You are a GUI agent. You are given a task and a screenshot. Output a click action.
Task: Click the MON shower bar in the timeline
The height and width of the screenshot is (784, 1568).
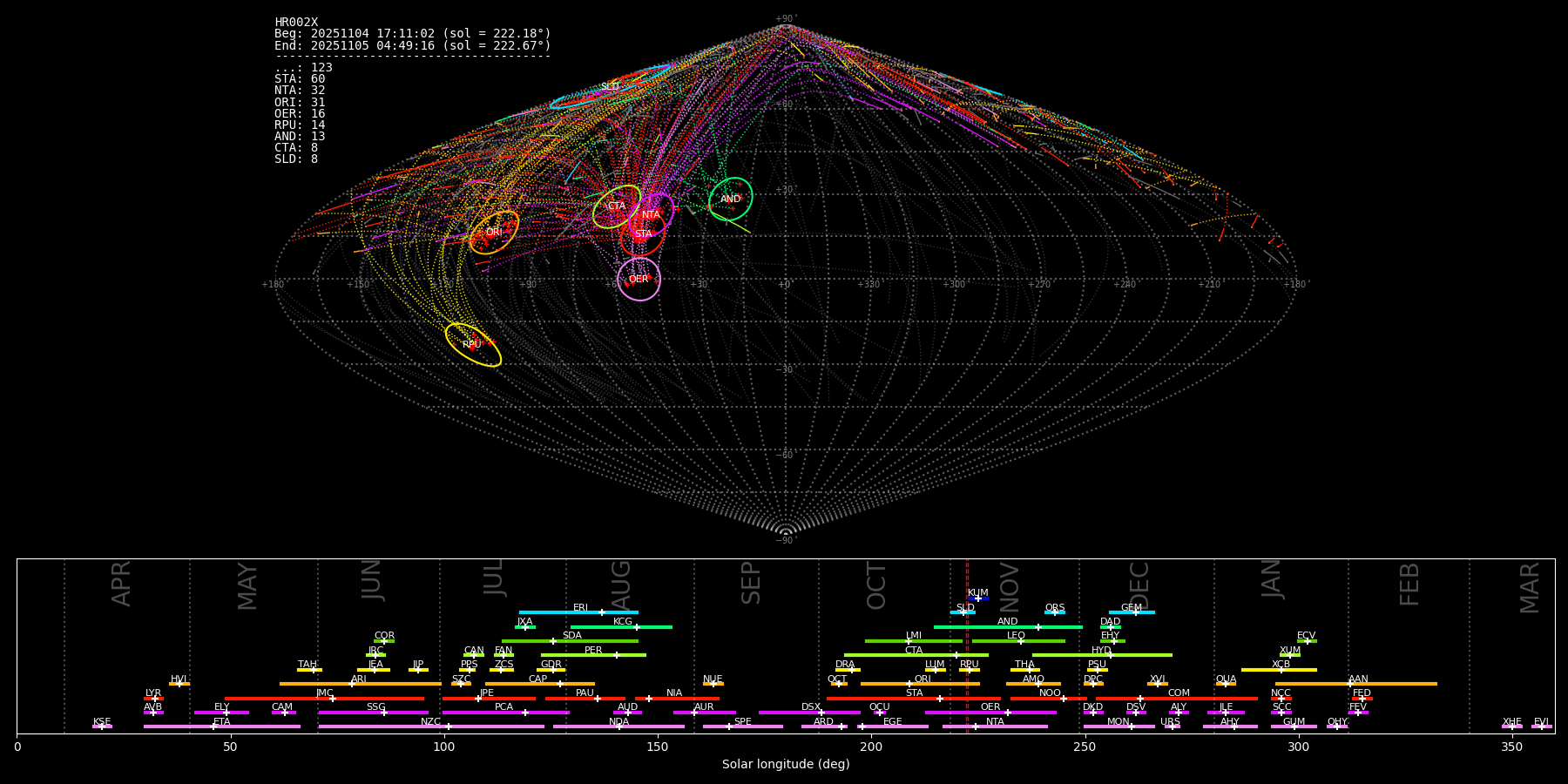point(1119,727)
